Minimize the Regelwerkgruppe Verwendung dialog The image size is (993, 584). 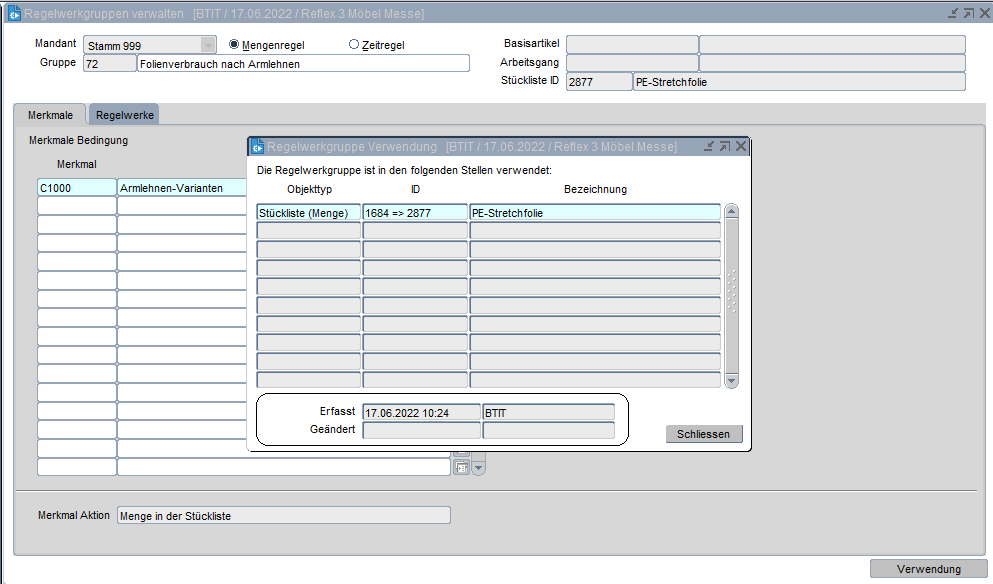point(708,147)
